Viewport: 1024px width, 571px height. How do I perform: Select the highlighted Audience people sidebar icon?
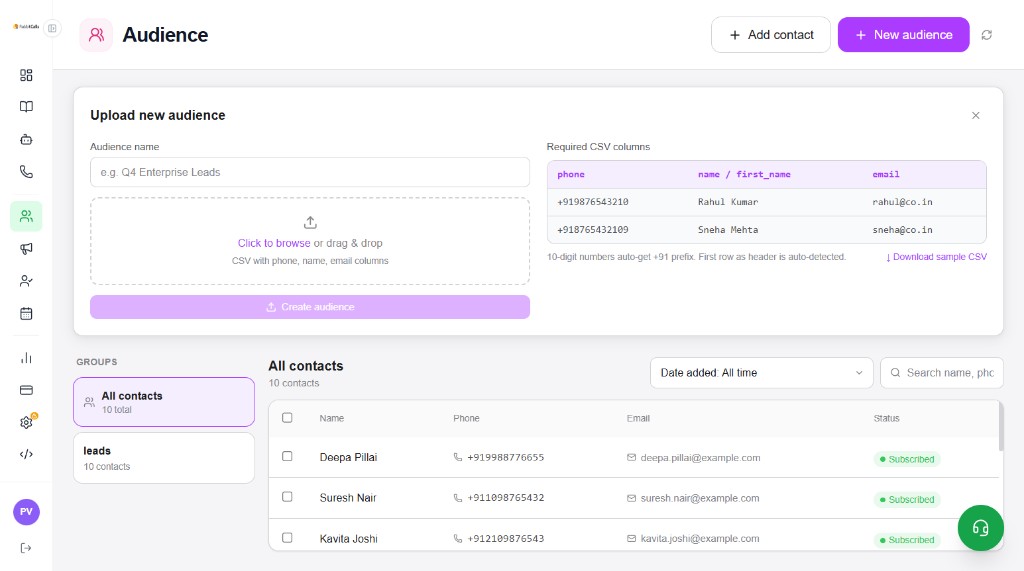(26, 216)
